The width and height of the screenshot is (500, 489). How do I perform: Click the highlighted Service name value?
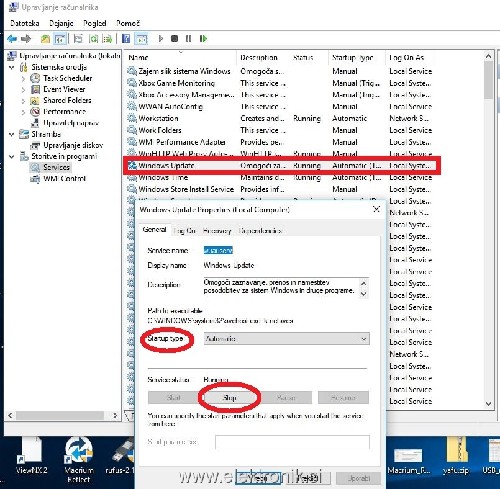point(218,250)
